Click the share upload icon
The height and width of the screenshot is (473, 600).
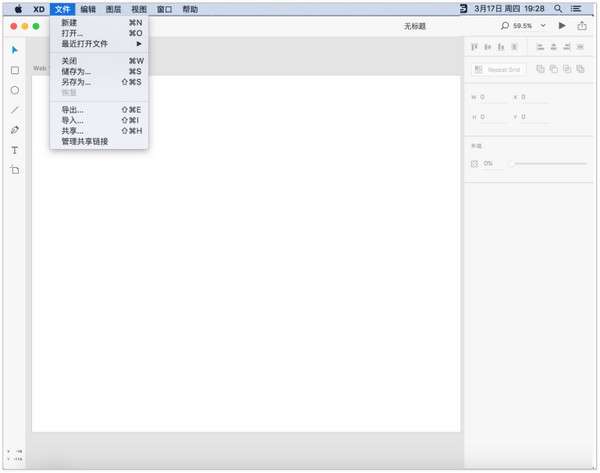click(582, 26)
